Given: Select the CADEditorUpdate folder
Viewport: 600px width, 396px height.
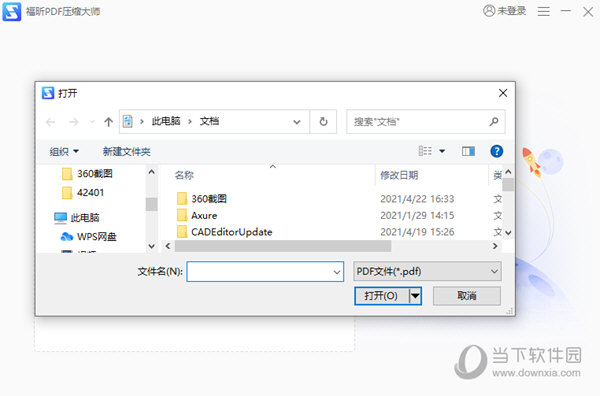Looking at the screenshot, I should click(x=232, y=232).
